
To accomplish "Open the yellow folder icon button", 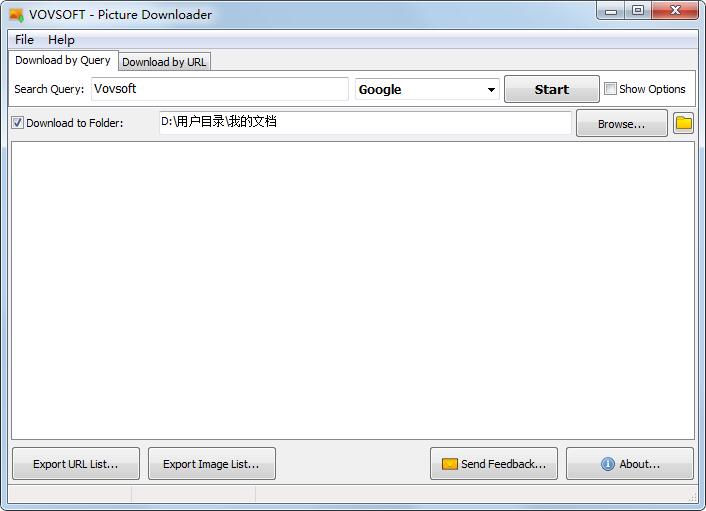I will click(684, 123).
